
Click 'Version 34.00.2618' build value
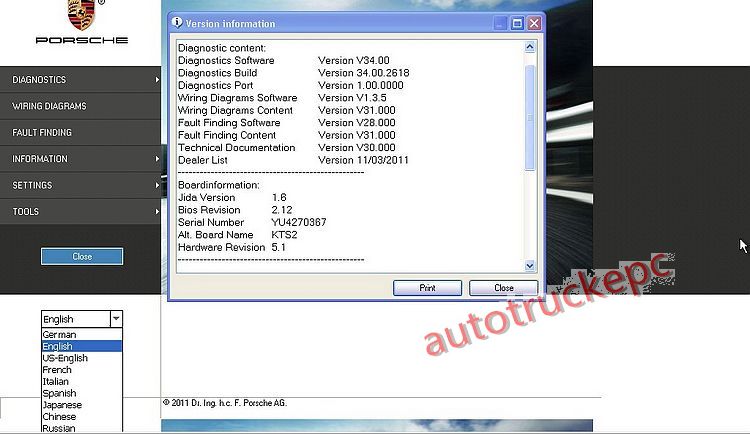coord(364,73)
